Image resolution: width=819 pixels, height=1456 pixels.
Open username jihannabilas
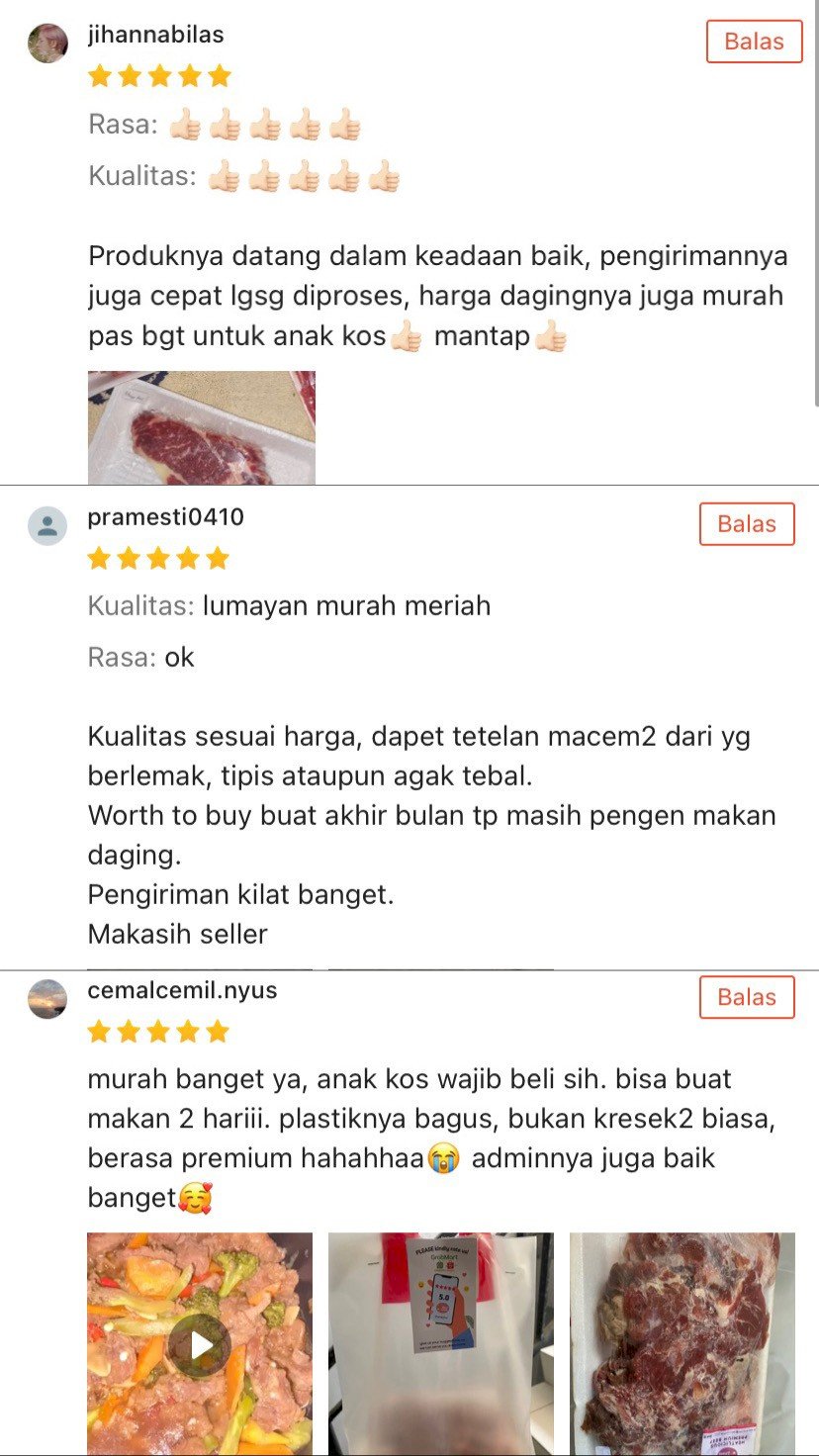(x=156, y=35)
